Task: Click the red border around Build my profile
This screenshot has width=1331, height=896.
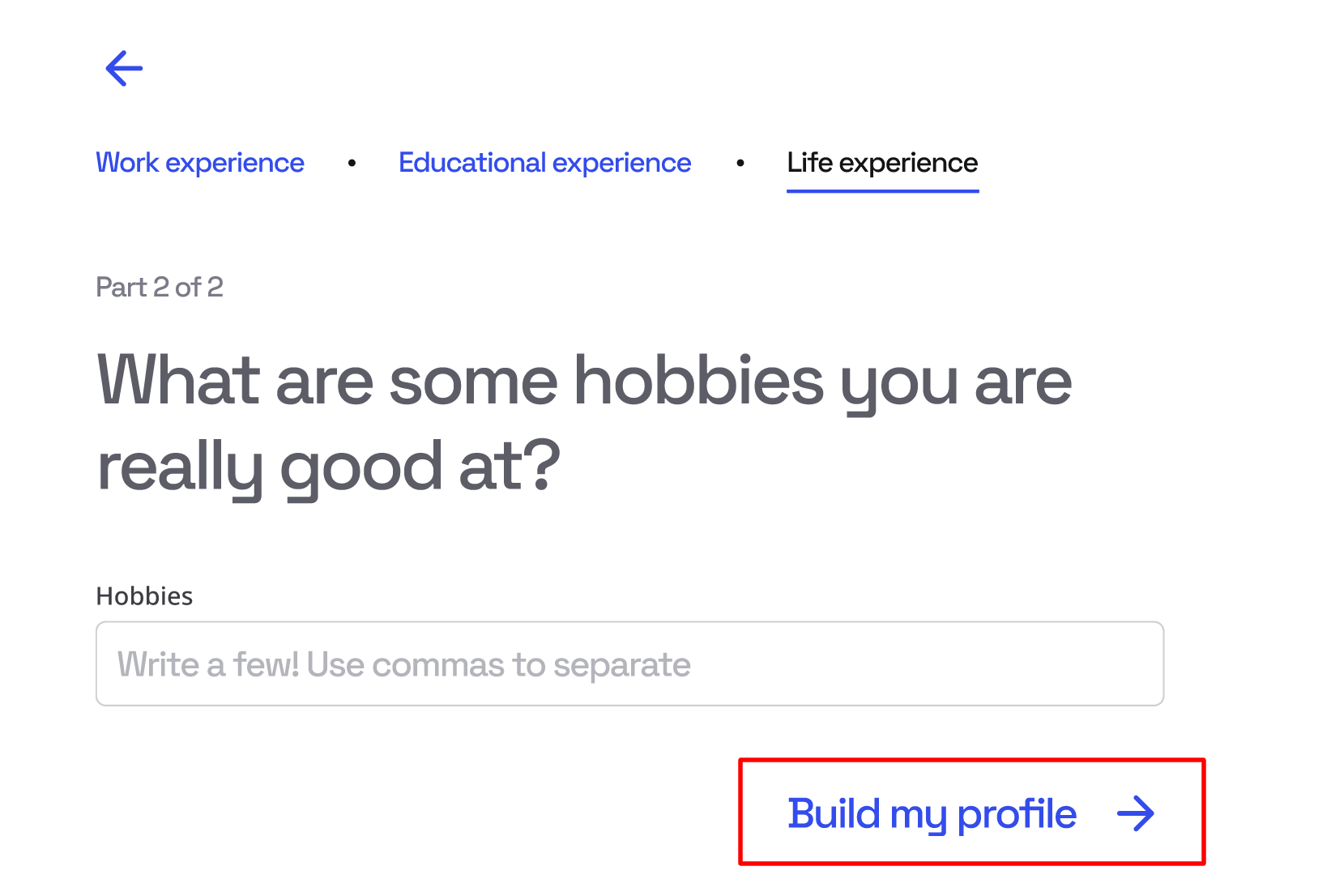Action: click(x=971, y=761)
